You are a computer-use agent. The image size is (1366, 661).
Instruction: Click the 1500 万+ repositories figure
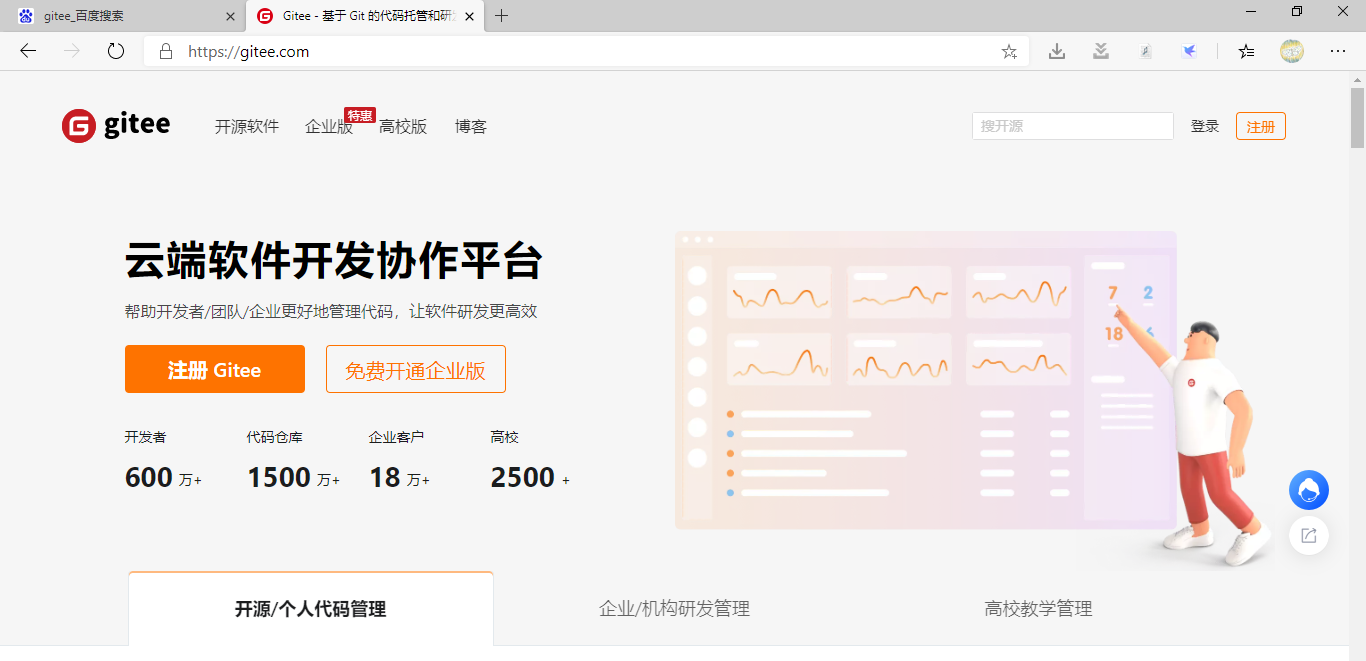coord(293,478)
